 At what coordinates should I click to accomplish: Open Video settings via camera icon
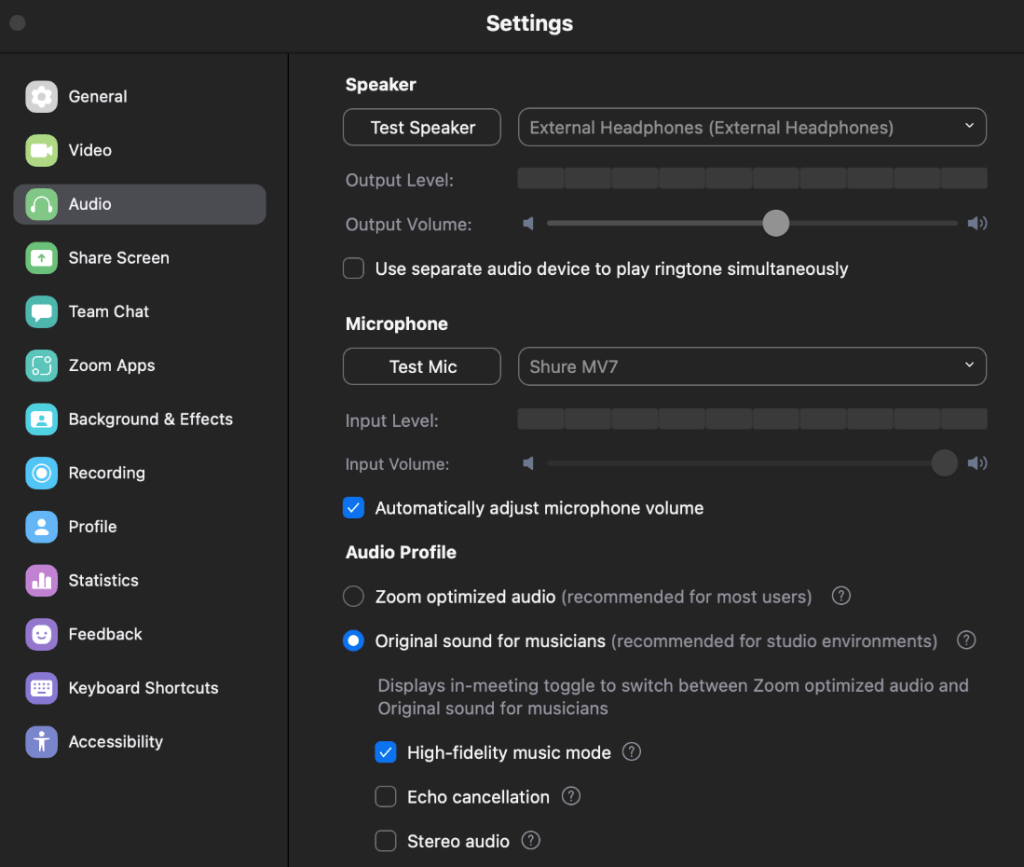coord(41,151)
